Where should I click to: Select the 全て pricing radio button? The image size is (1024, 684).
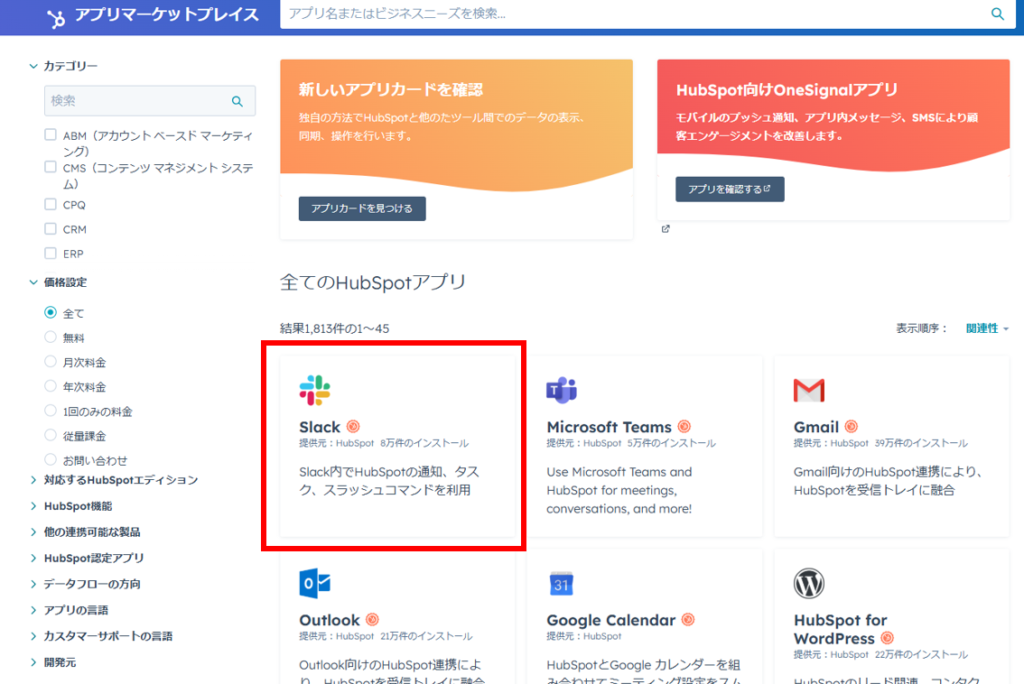[x=50, y=312]
